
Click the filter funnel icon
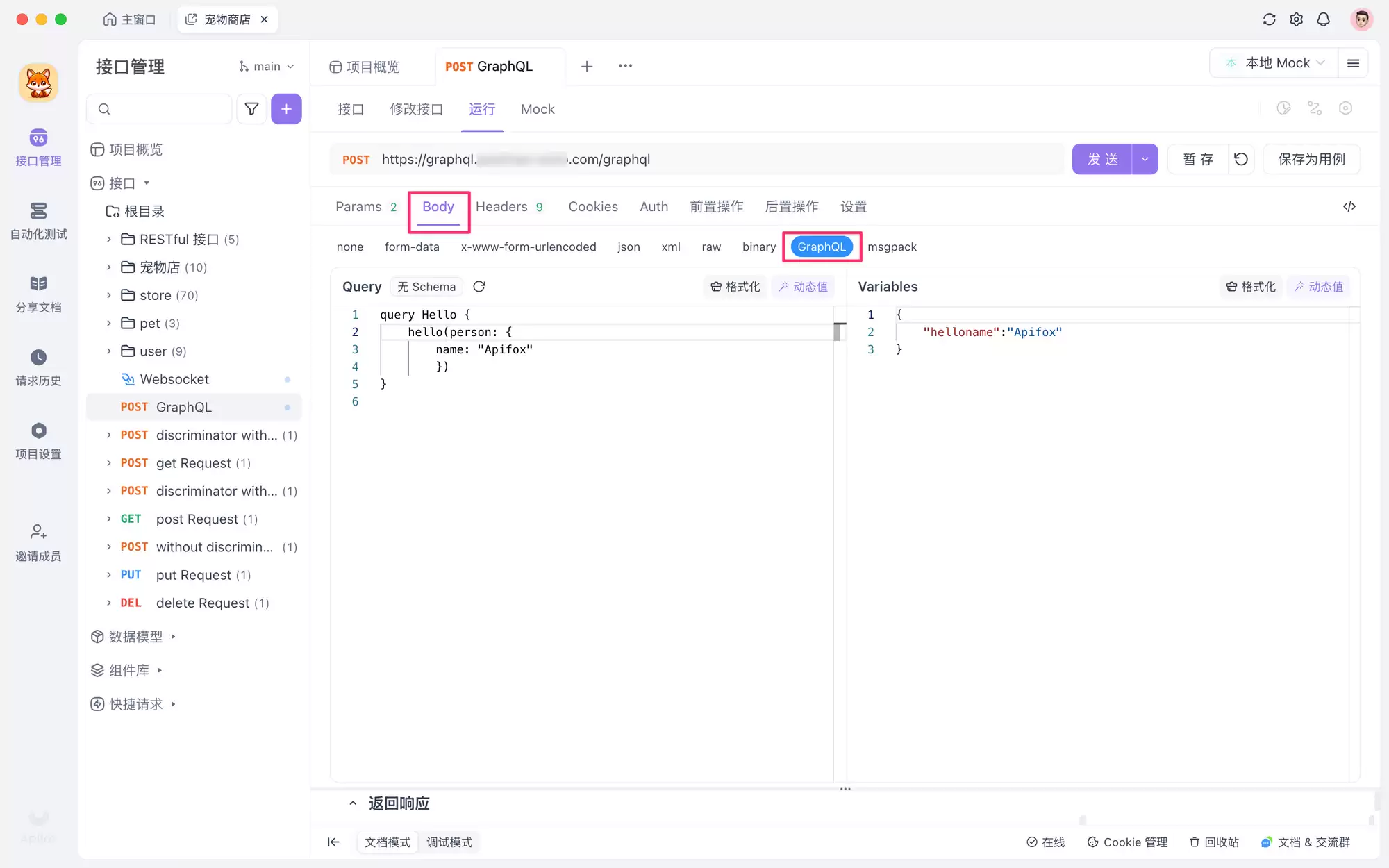click(251, 109)
